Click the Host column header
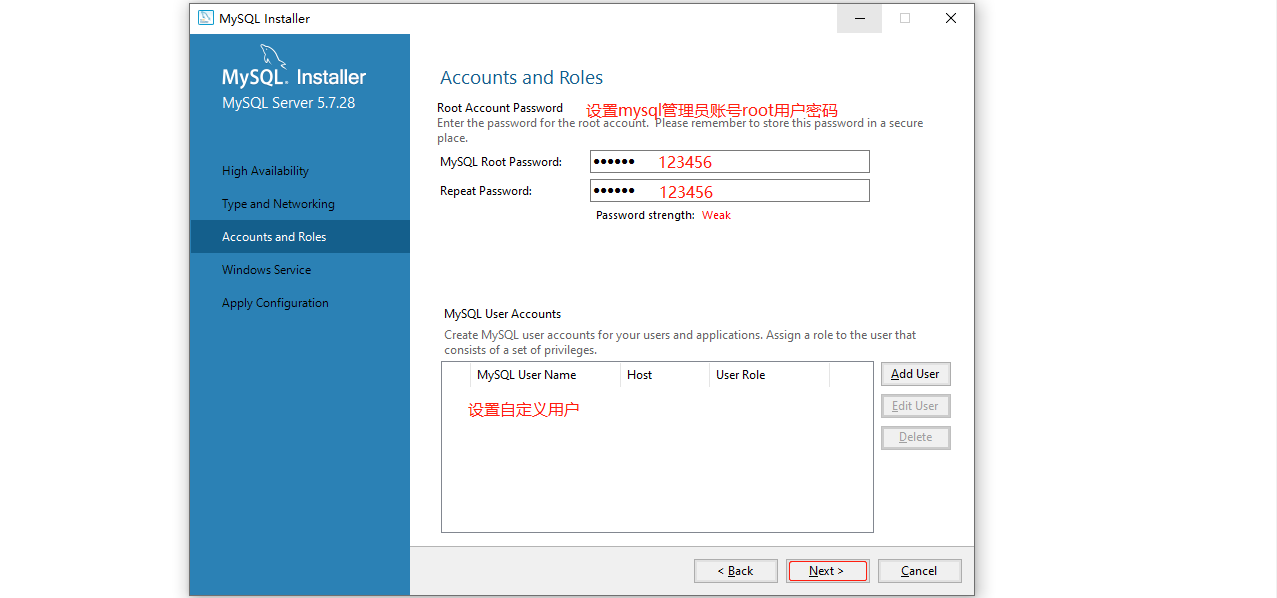 pos(664,375)
